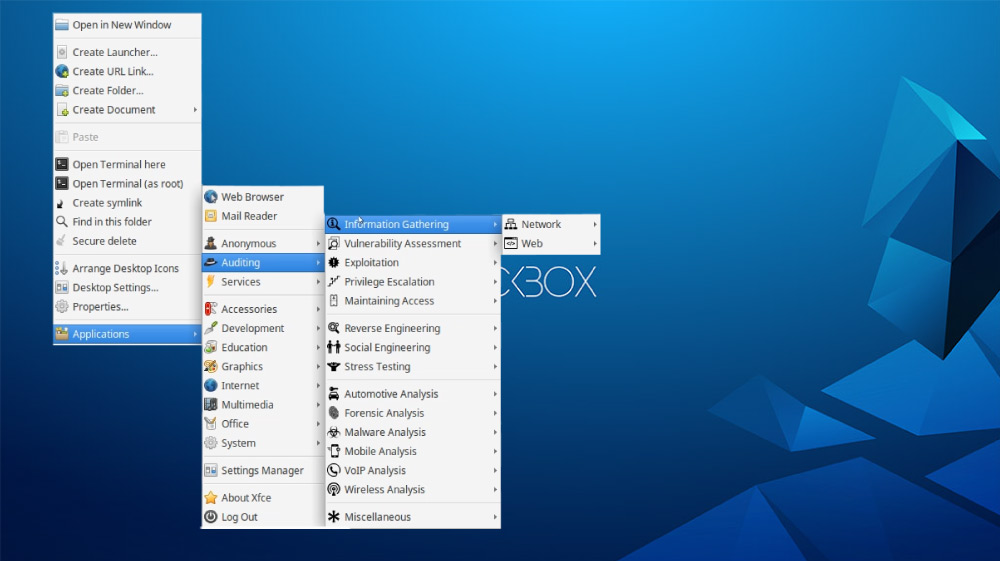This screenshot has height=561, width=1000.
Task: Expand the Web submenu arrow
Action: (x=594, y=244)
